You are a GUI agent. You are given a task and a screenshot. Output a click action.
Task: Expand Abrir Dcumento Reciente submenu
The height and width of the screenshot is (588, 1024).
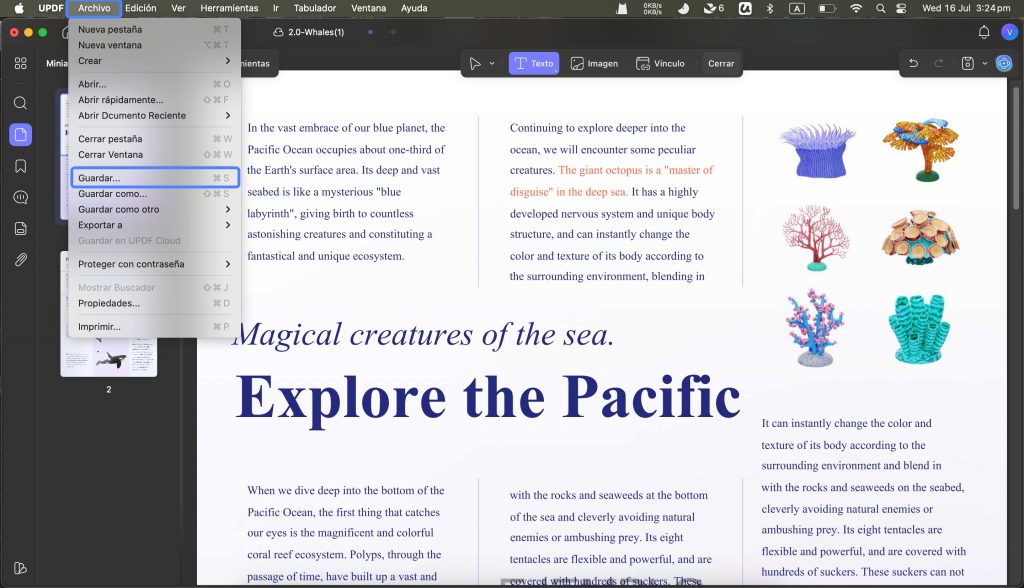pos(154,116)
